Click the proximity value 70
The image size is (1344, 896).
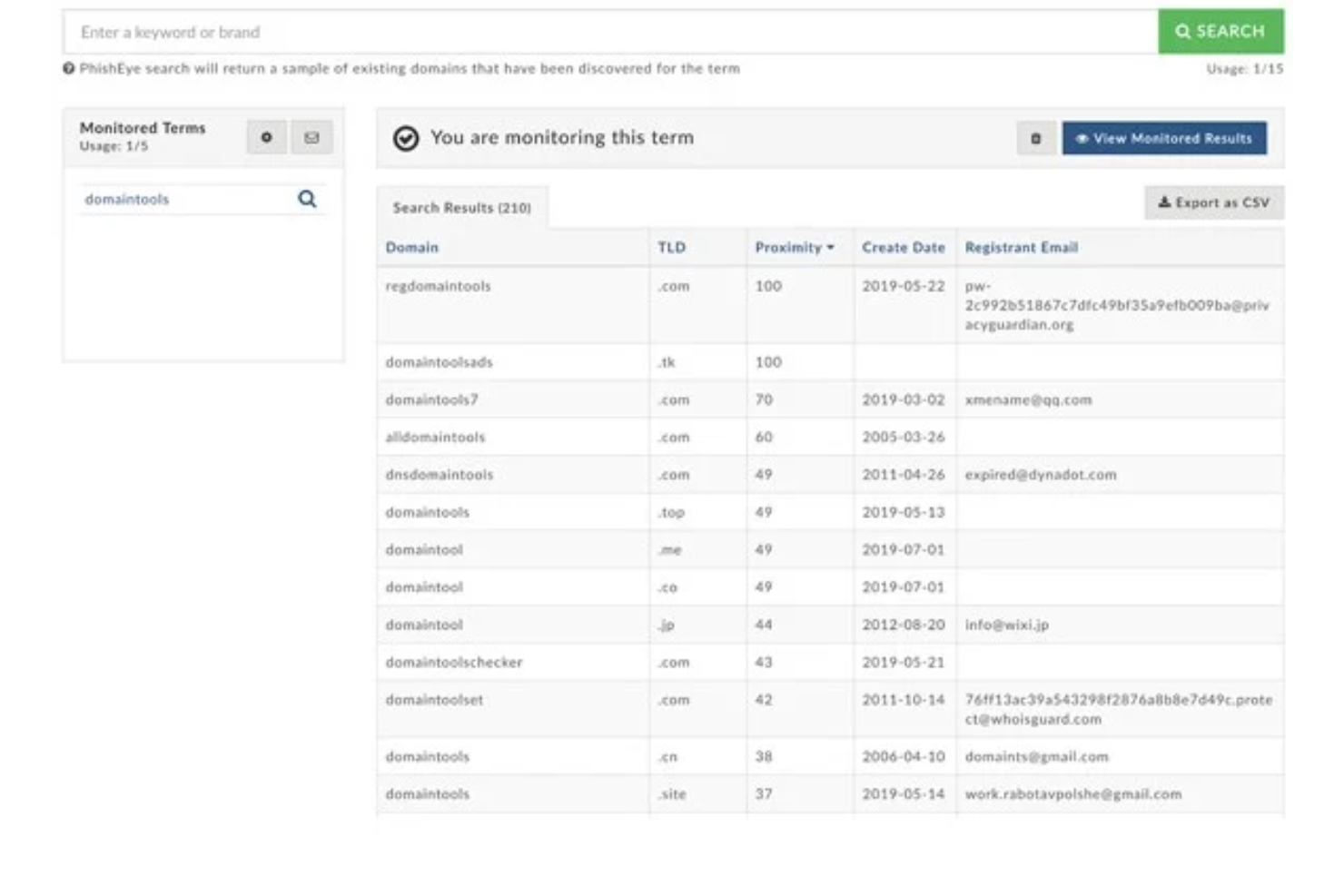pos(764,399)
